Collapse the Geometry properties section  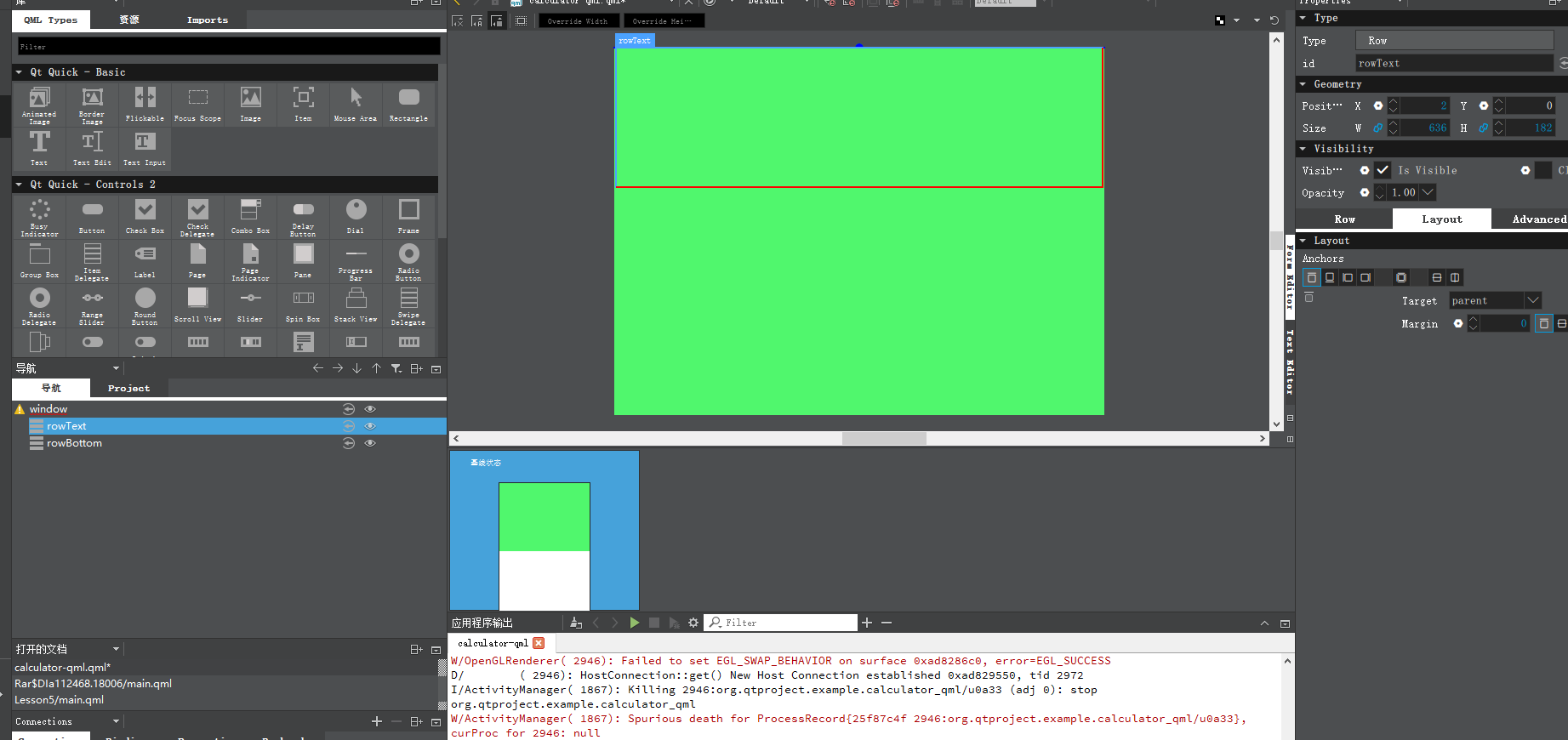click(x=1303, y=84)
